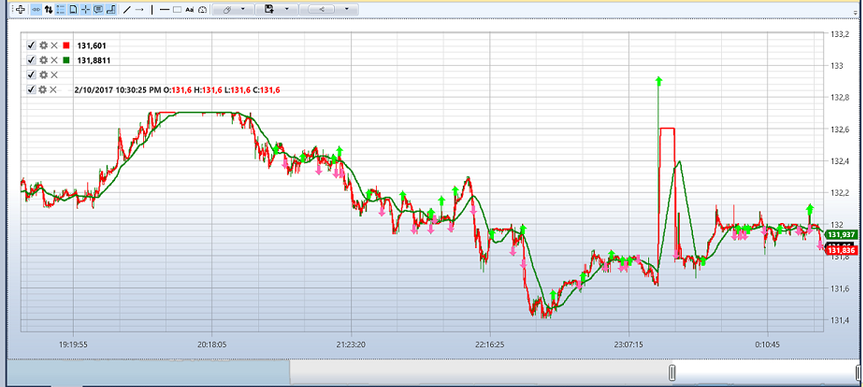Click the up-down arrows toolbar icon

coord(48,9)
